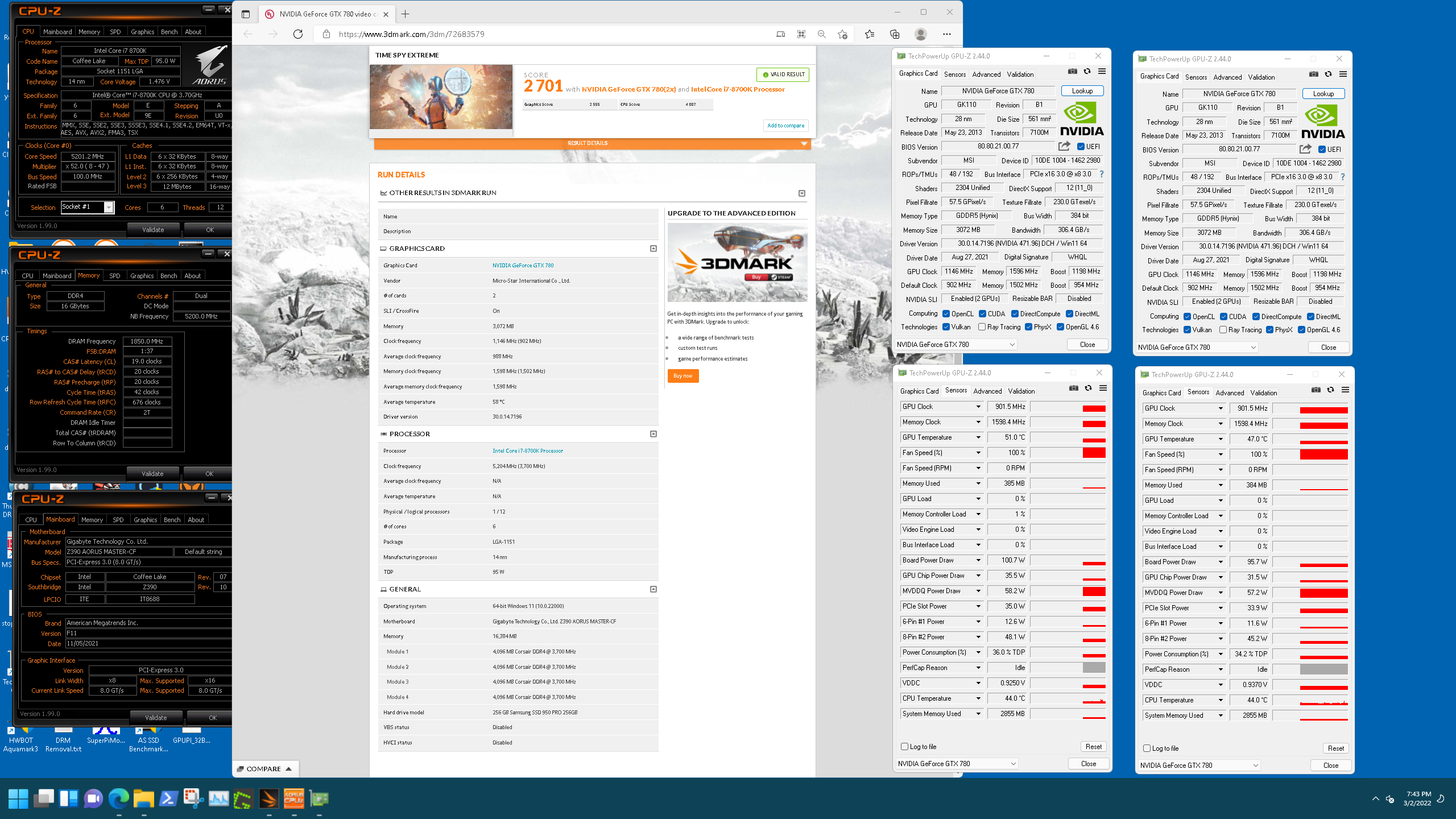The width and height of the screenshot is (1456, 819).
Task: Open Windows Start menu
Action: click(18, 799)
